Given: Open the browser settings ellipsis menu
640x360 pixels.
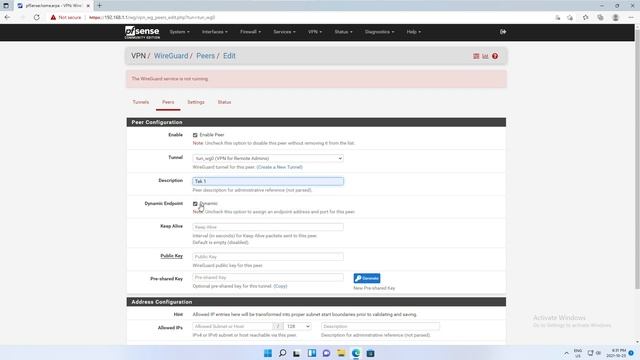Looking at the screenshot, I should point(631,18).
